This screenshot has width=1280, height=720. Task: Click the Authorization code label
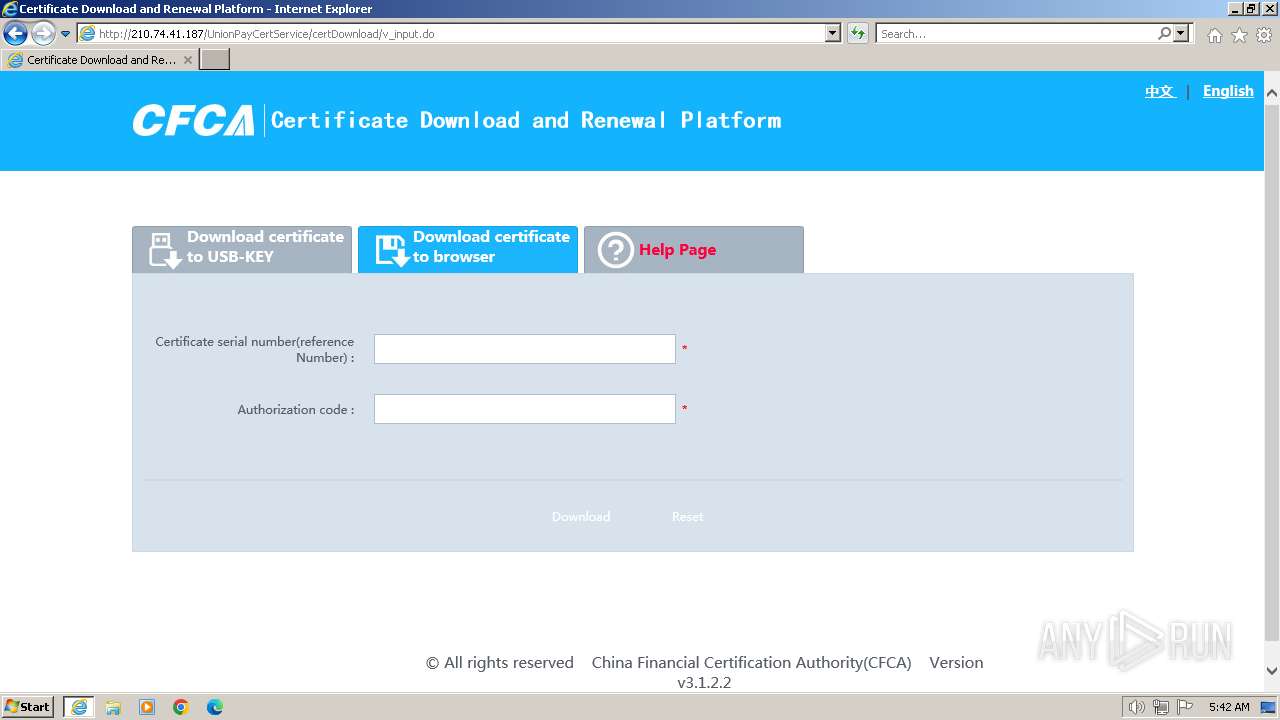click(296, 410)
